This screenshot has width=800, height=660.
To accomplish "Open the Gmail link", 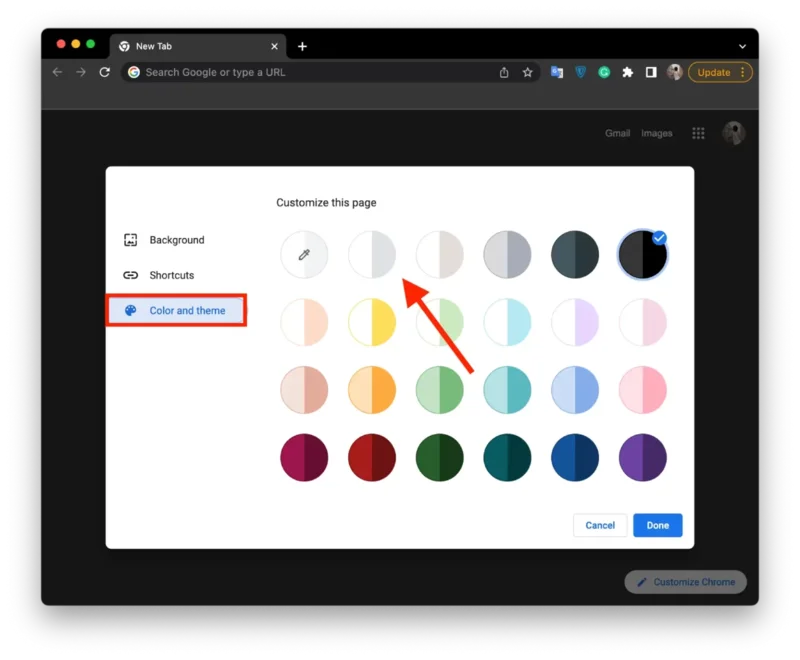I will pyautogui.click(x=617, y=133).
